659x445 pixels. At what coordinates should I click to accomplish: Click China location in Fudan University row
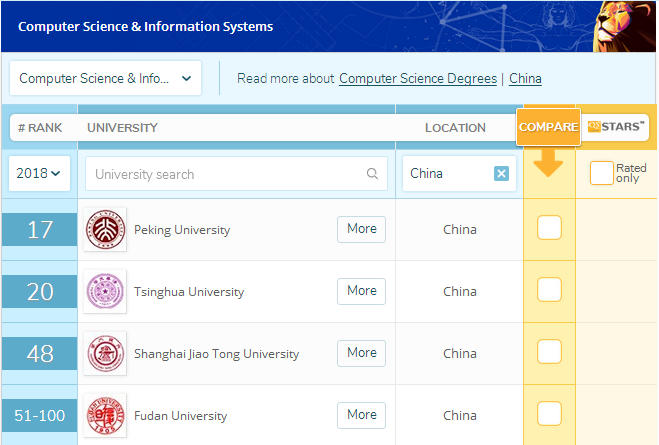[460, 415]
